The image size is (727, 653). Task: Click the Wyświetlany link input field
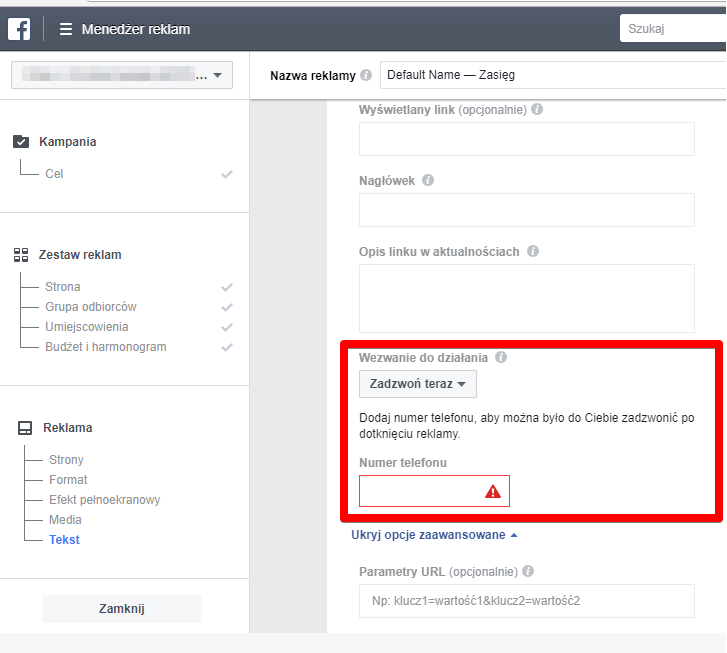click(x=527, y=139)
